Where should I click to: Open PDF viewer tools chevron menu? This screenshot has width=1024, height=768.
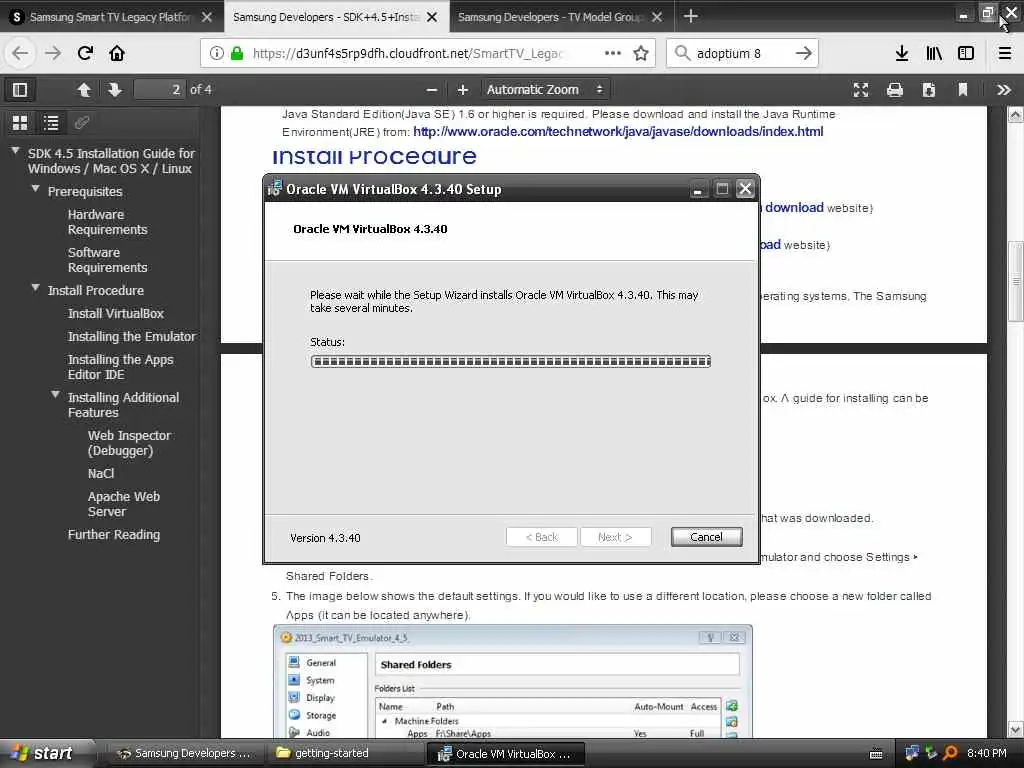(x=1004, y=90)
